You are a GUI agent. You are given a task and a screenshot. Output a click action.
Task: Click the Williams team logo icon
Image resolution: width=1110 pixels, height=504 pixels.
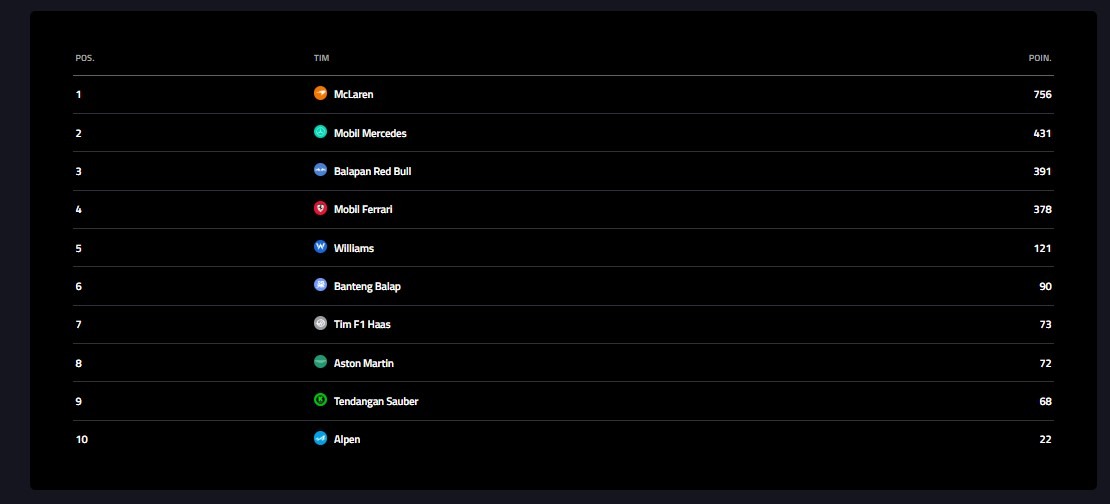pos(320,247)
